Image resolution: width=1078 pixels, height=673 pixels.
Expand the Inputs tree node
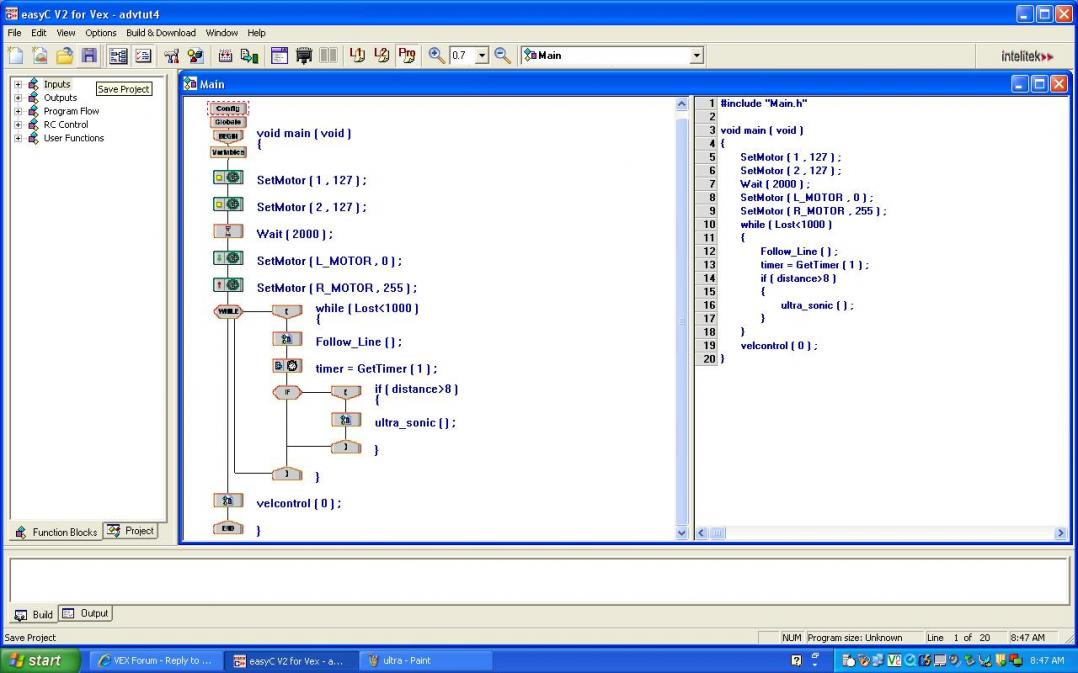pyautogui.click(x=18, y=85)
